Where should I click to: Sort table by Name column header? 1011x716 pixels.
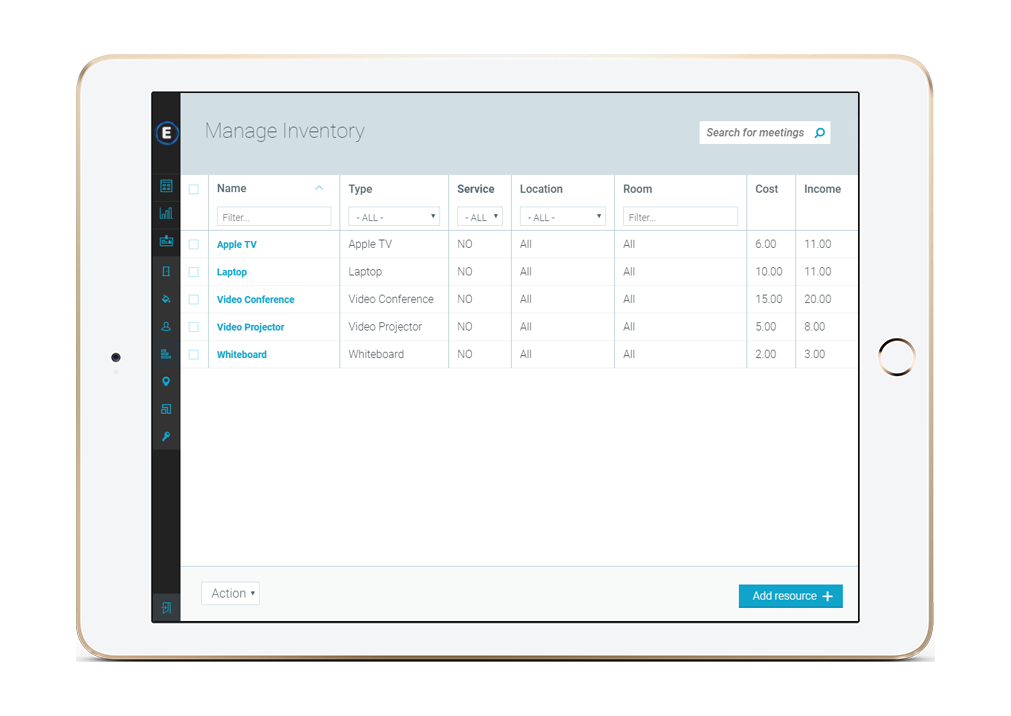click(232, 188)
